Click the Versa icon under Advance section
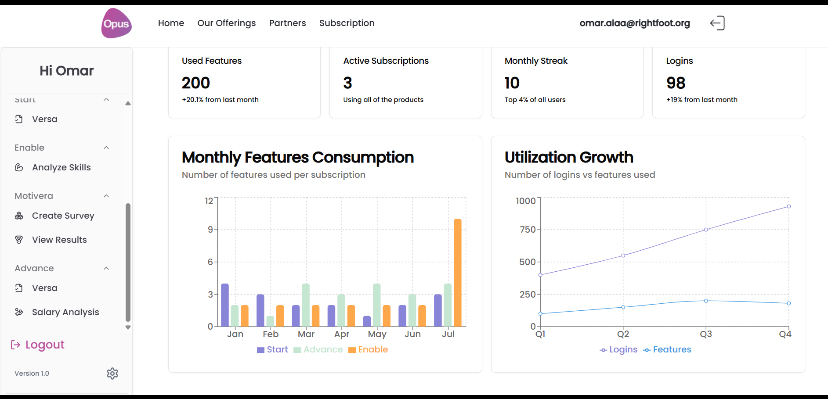The height and width of the screenshot is (399, 828). pos(19,288)
